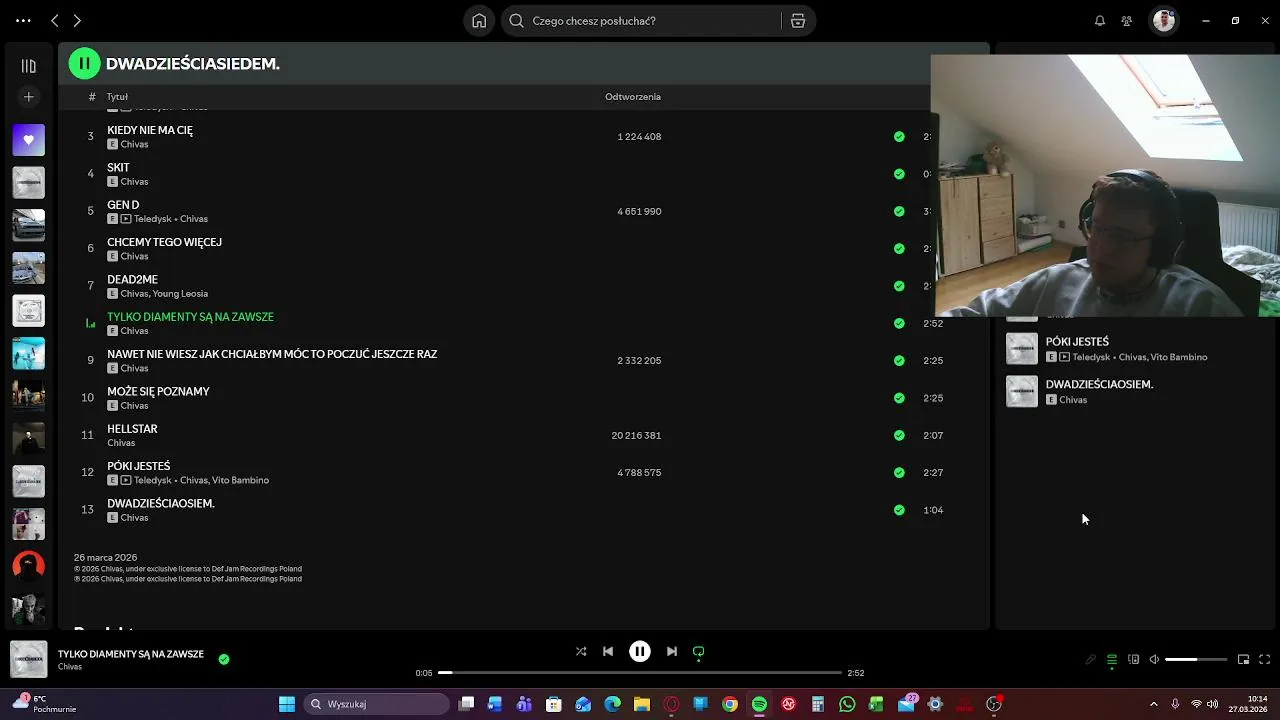This screenshot has height=720, width=1280.
Task: Open now-playing album cover thumbnail
Action: 28,659
